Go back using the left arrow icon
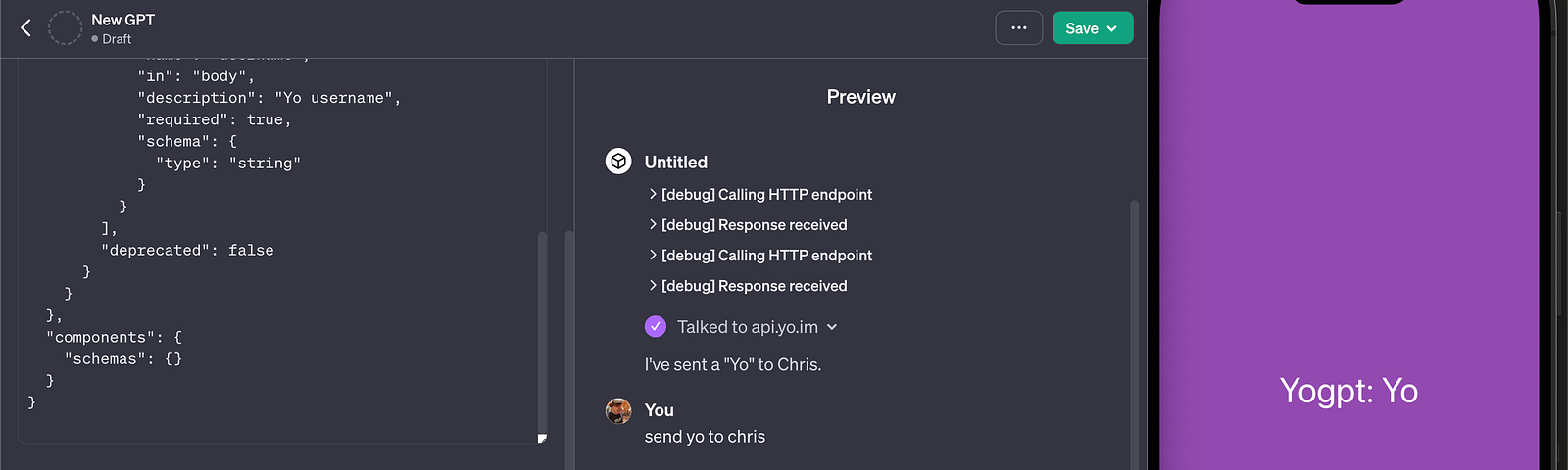The width and height of the screenshot is (1568, 470). [x=26, y=28]
